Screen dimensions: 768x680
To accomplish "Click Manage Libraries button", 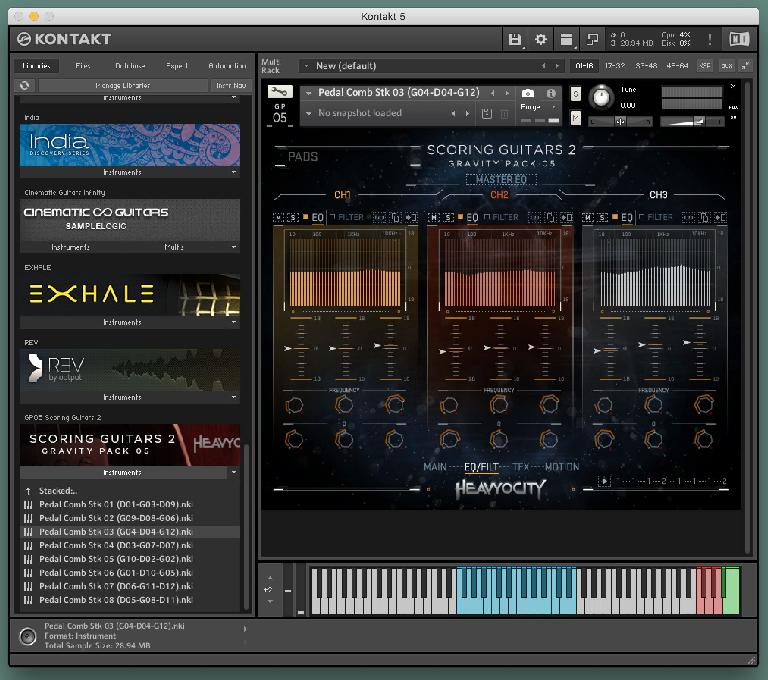I will click(x=123, y=85).
